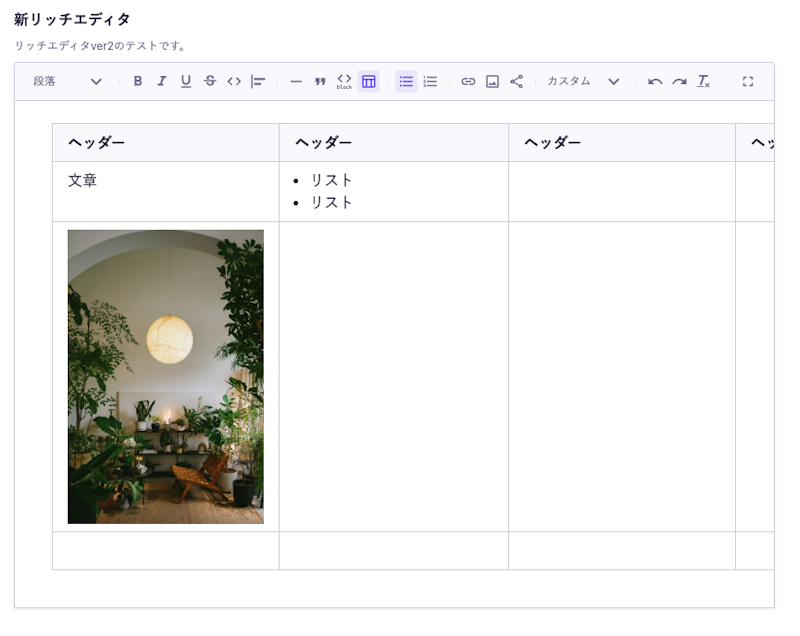This screenshot has height=636, width=800.
Task: Open the カスタム dropdown menu
Action: 585,82
